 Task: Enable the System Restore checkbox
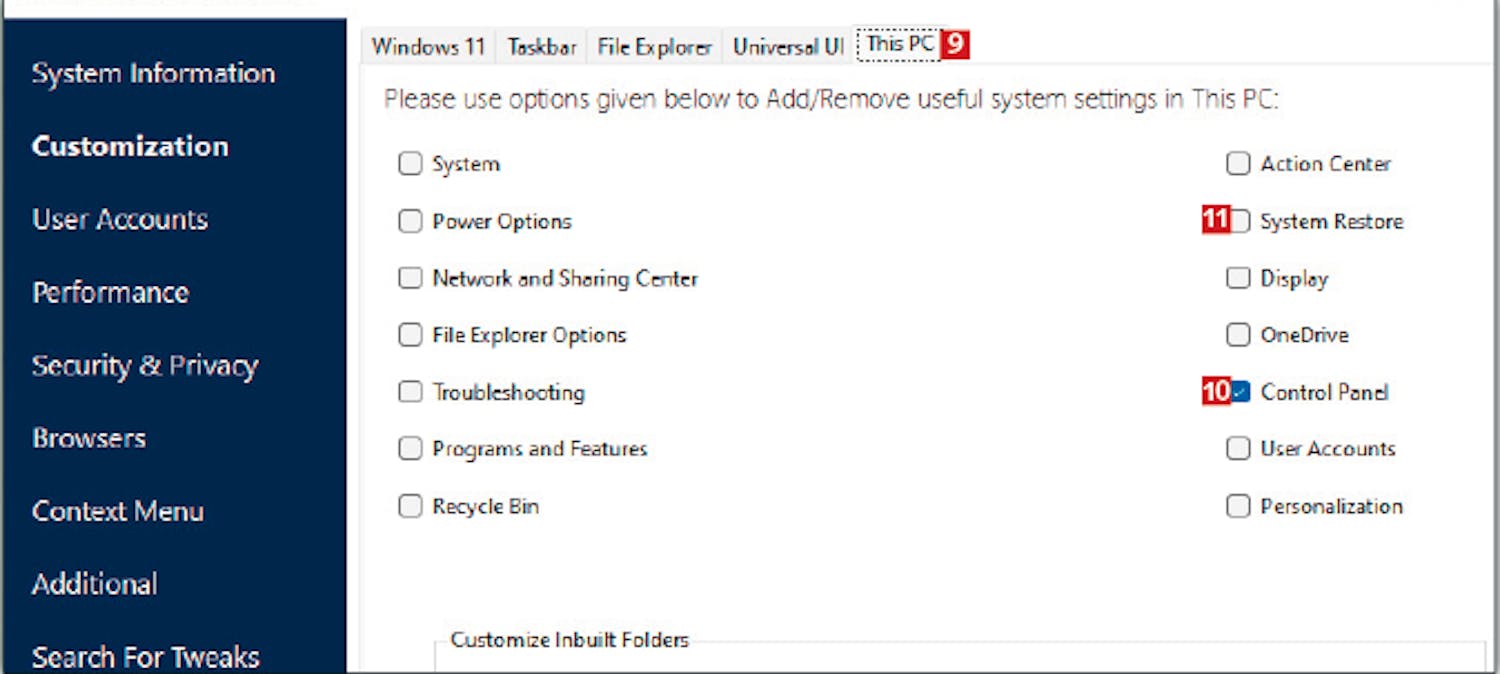[x=1240, y=221]
